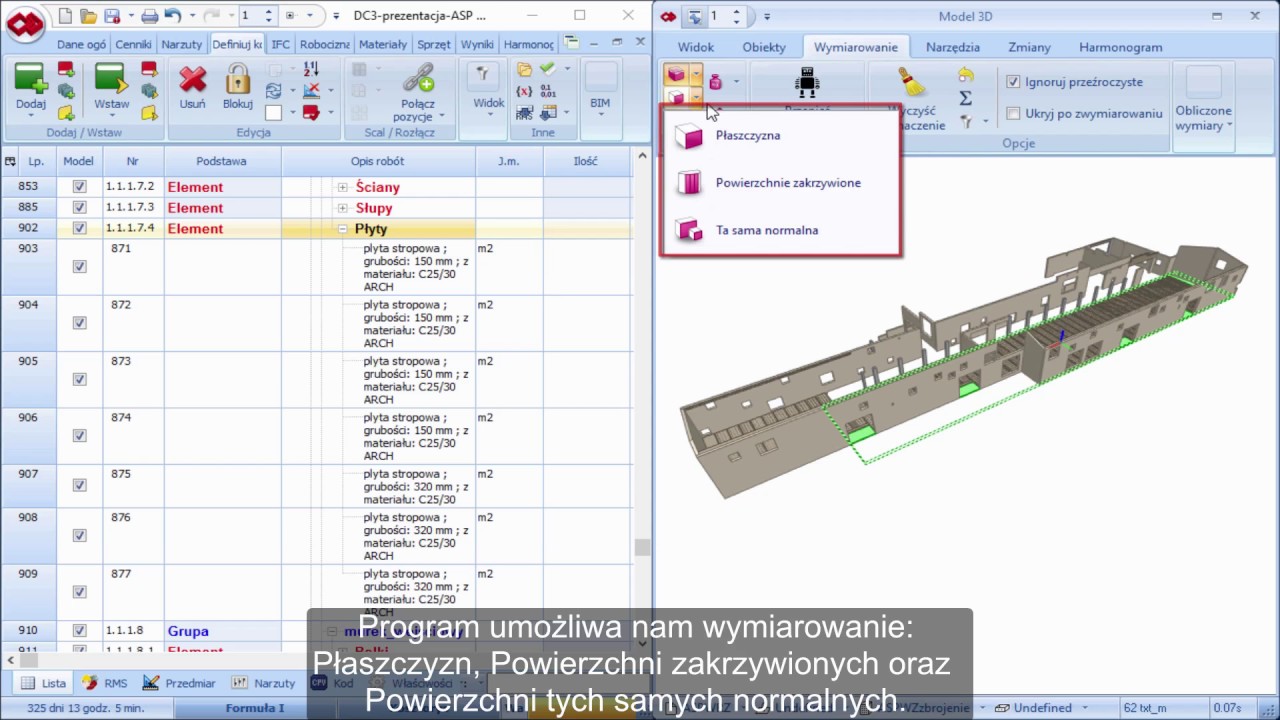The width and height of the screenshot is (1280, 720).
Task: Click the print icon in quick toolbar
Action: (x=149, y=16)
